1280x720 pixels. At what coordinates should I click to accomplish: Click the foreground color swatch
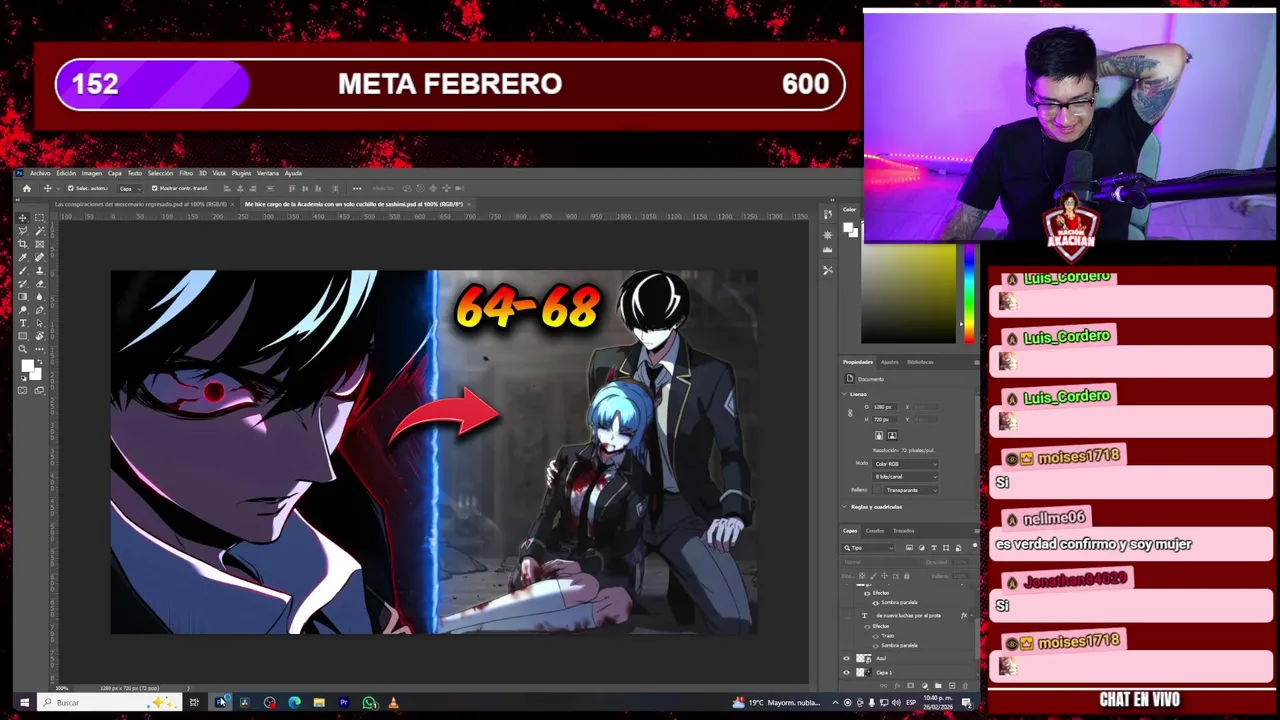[x=27, y=366]
